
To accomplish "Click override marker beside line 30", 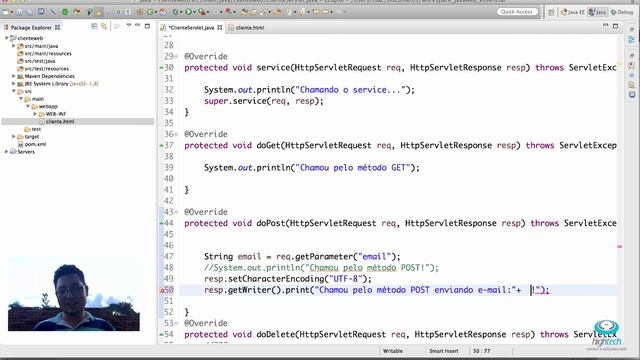I will point(162,68).
